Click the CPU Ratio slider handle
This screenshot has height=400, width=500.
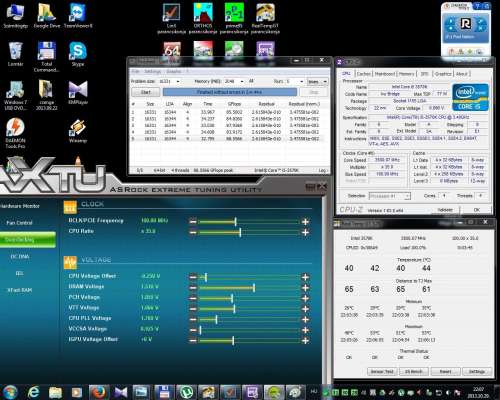click(240, 232)
